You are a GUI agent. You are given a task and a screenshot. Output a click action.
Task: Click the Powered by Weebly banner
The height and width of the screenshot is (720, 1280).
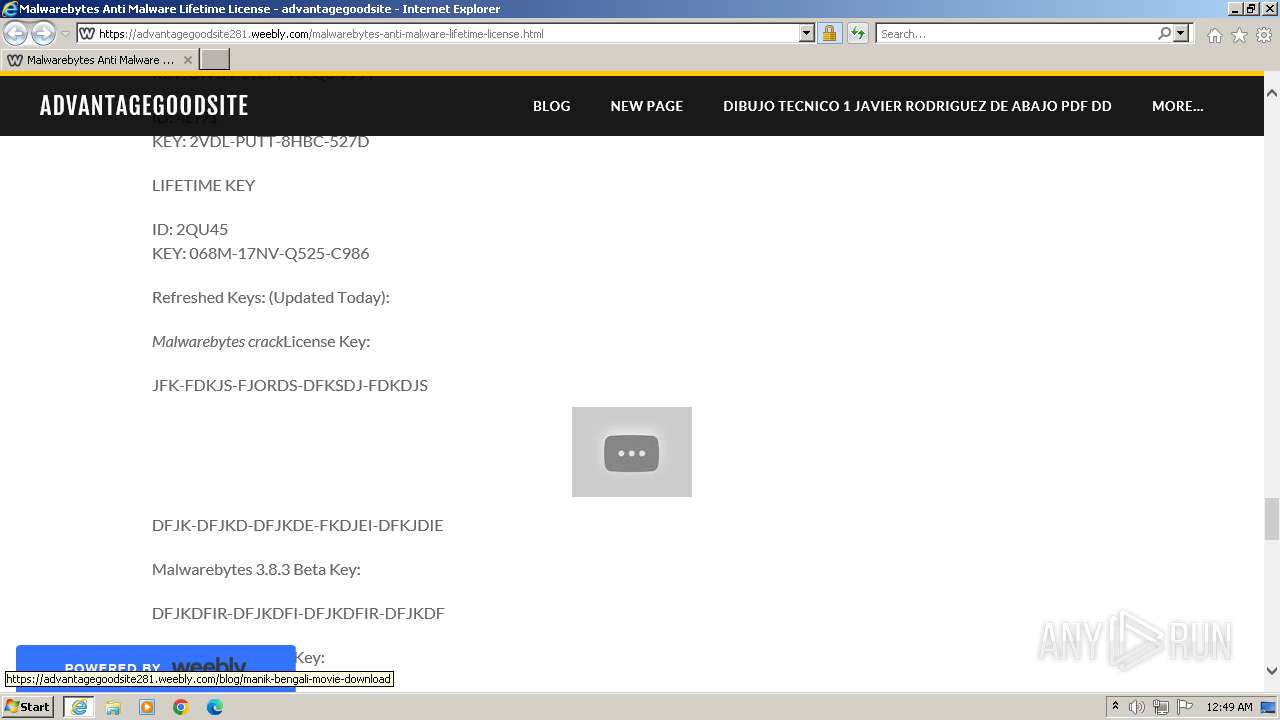point(155,667)
